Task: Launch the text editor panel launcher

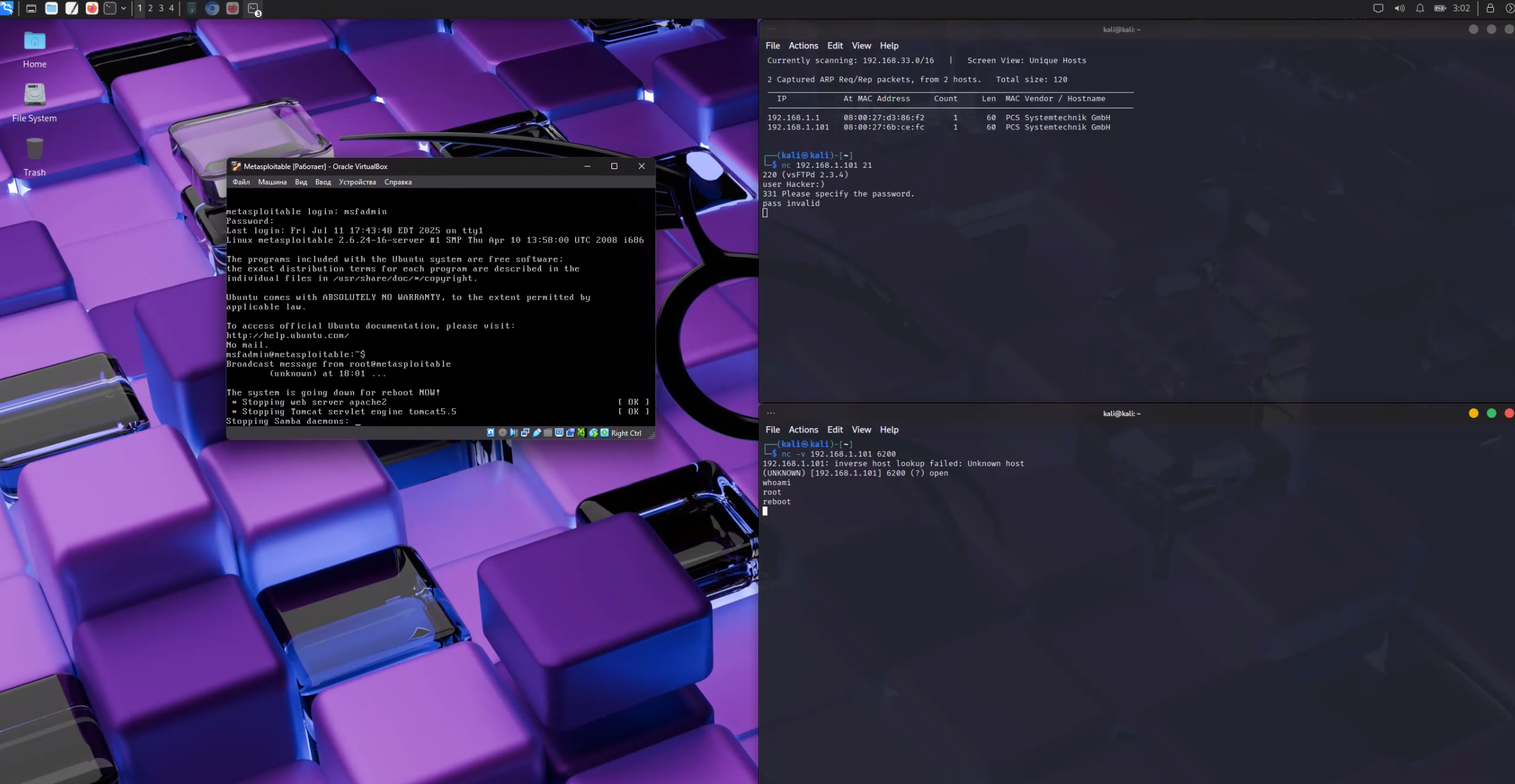Action: click(x=71, y=8)
